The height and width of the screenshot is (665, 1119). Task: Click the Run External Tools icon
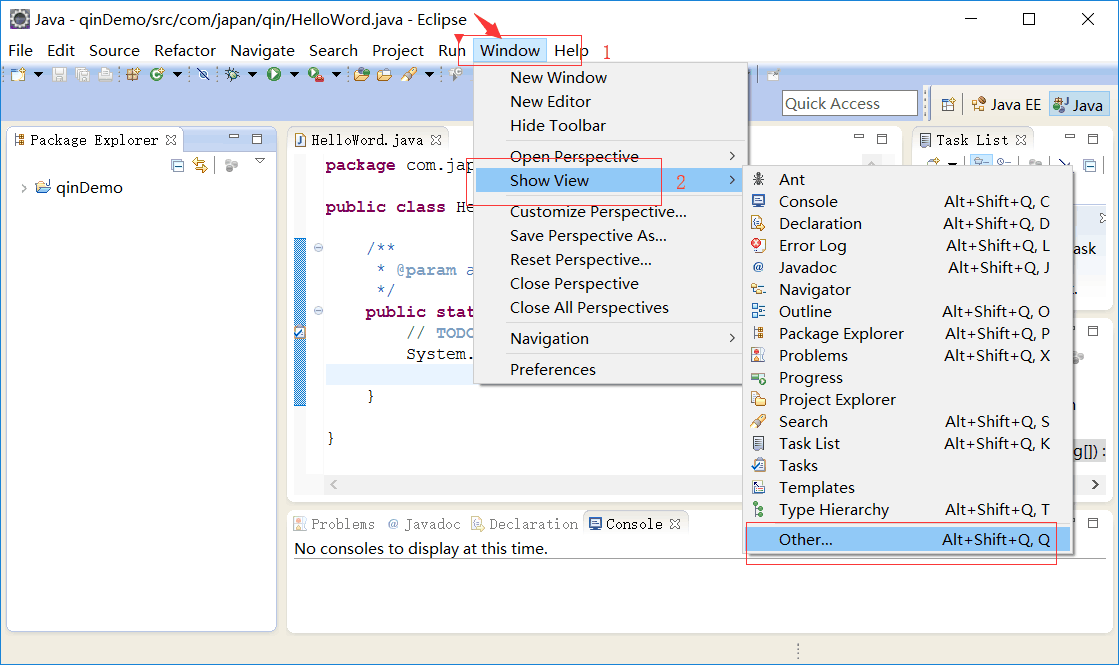tap(315, 74)
